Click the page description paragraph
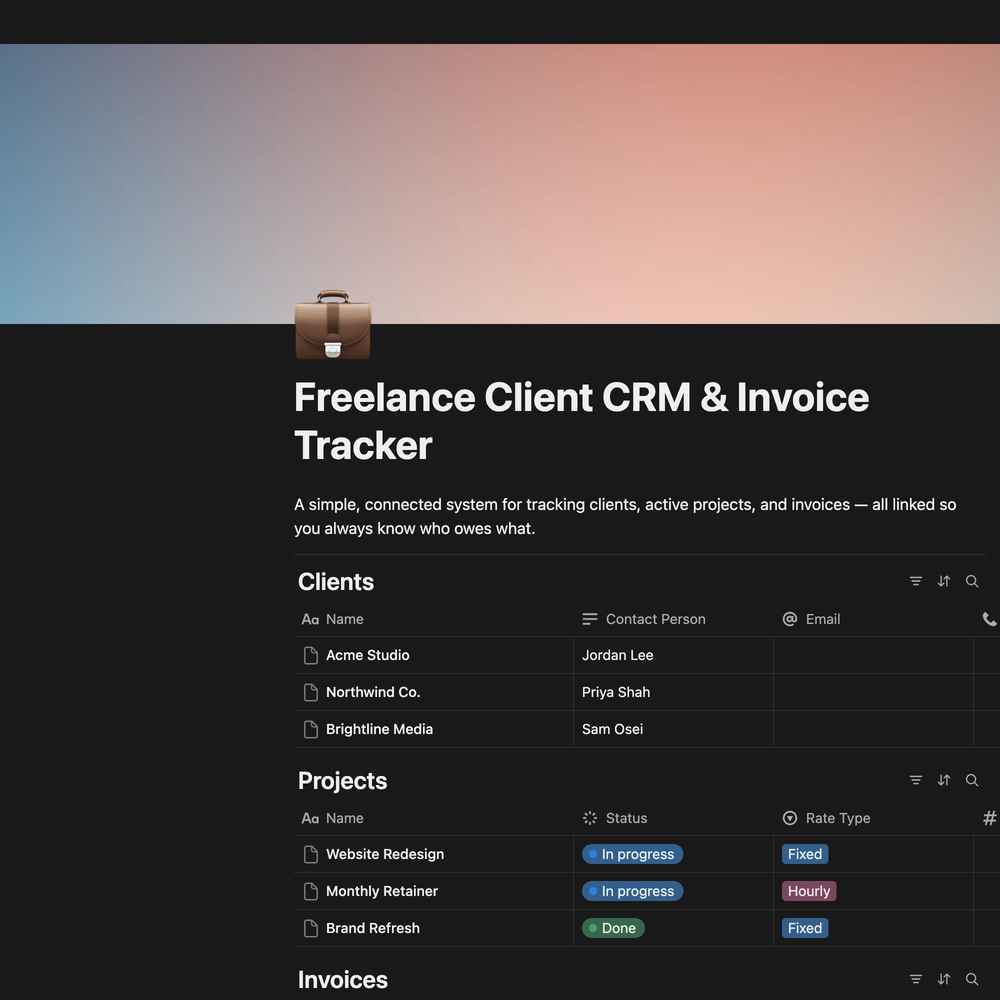The height and width of the screenshot is (1000, 1000). [625, 517]
